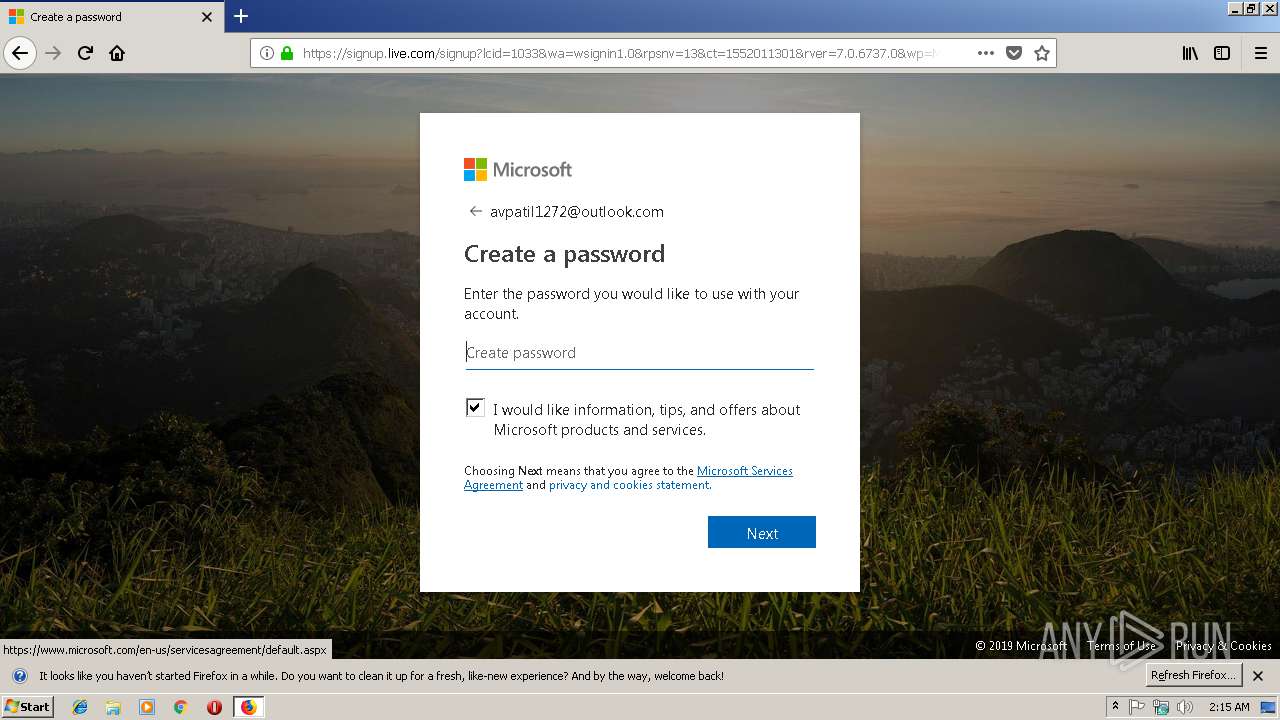Screen dimensions: 1280x720
Task: Open a new tab with plus button
Action: coord(241,16)
